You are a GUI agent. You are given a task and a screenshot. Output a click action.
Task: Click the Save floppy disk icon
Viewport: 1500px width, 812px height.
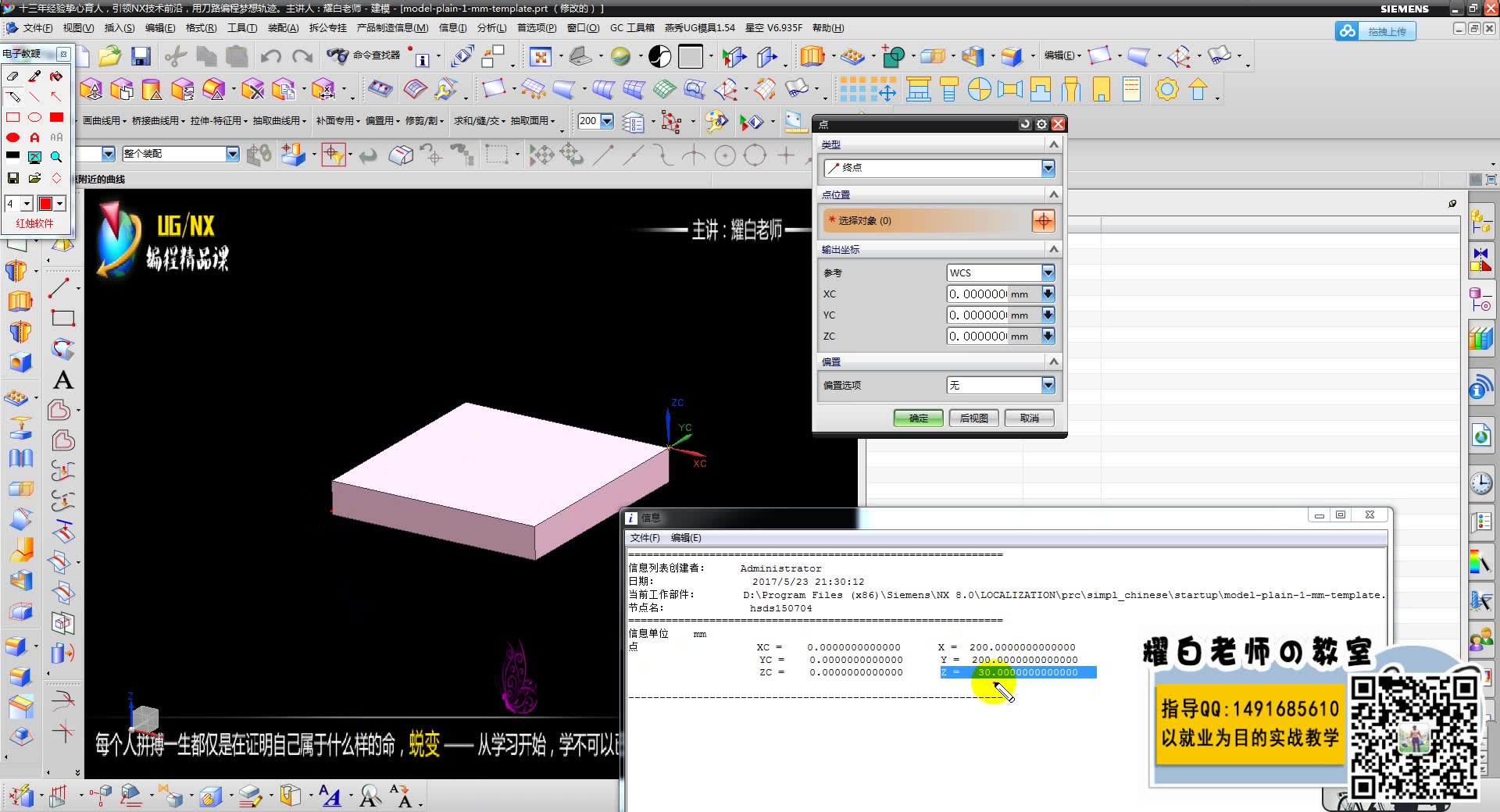point(141,56)
